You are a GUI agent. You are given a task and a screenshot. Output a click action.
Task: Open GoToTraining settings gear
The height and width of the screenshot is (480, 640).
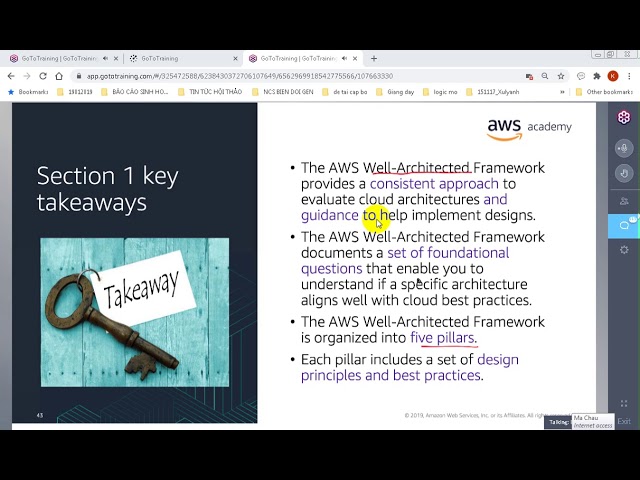tap(624, 250)
